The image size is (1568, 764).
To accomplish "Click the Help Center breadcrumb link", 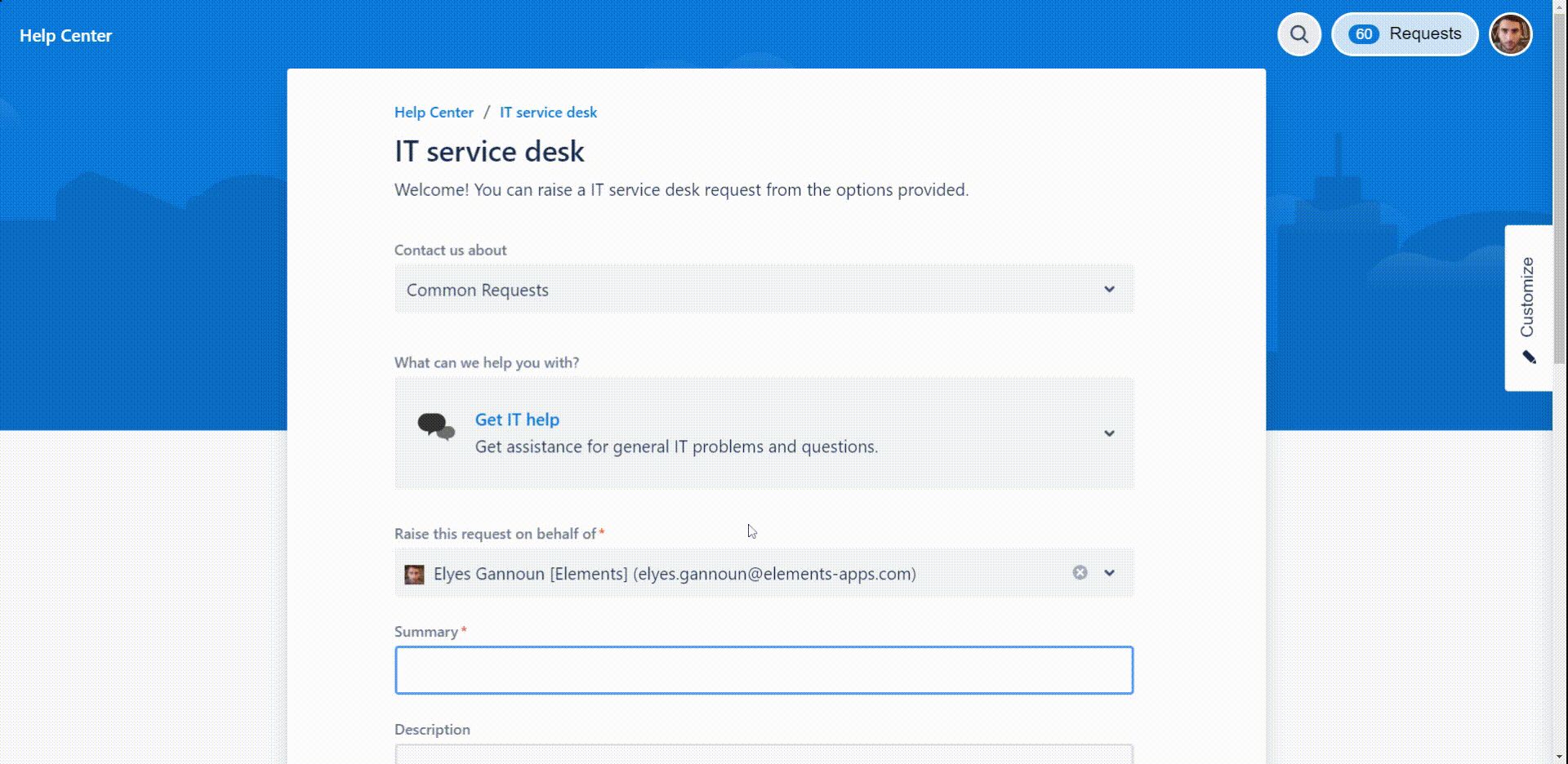I will coord(434,113).
